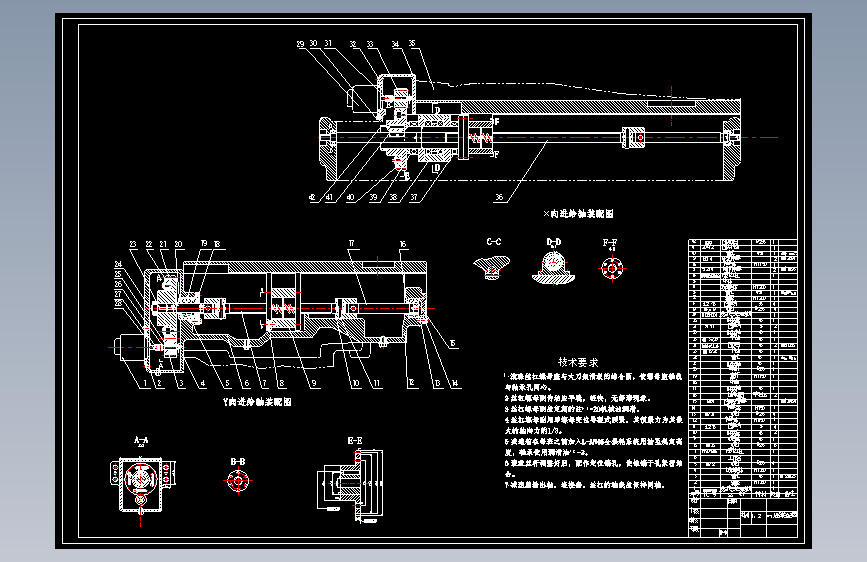Select the C-C section label
Screen dimensions: 867x562
pyautogui.click(x=494, y=242)
